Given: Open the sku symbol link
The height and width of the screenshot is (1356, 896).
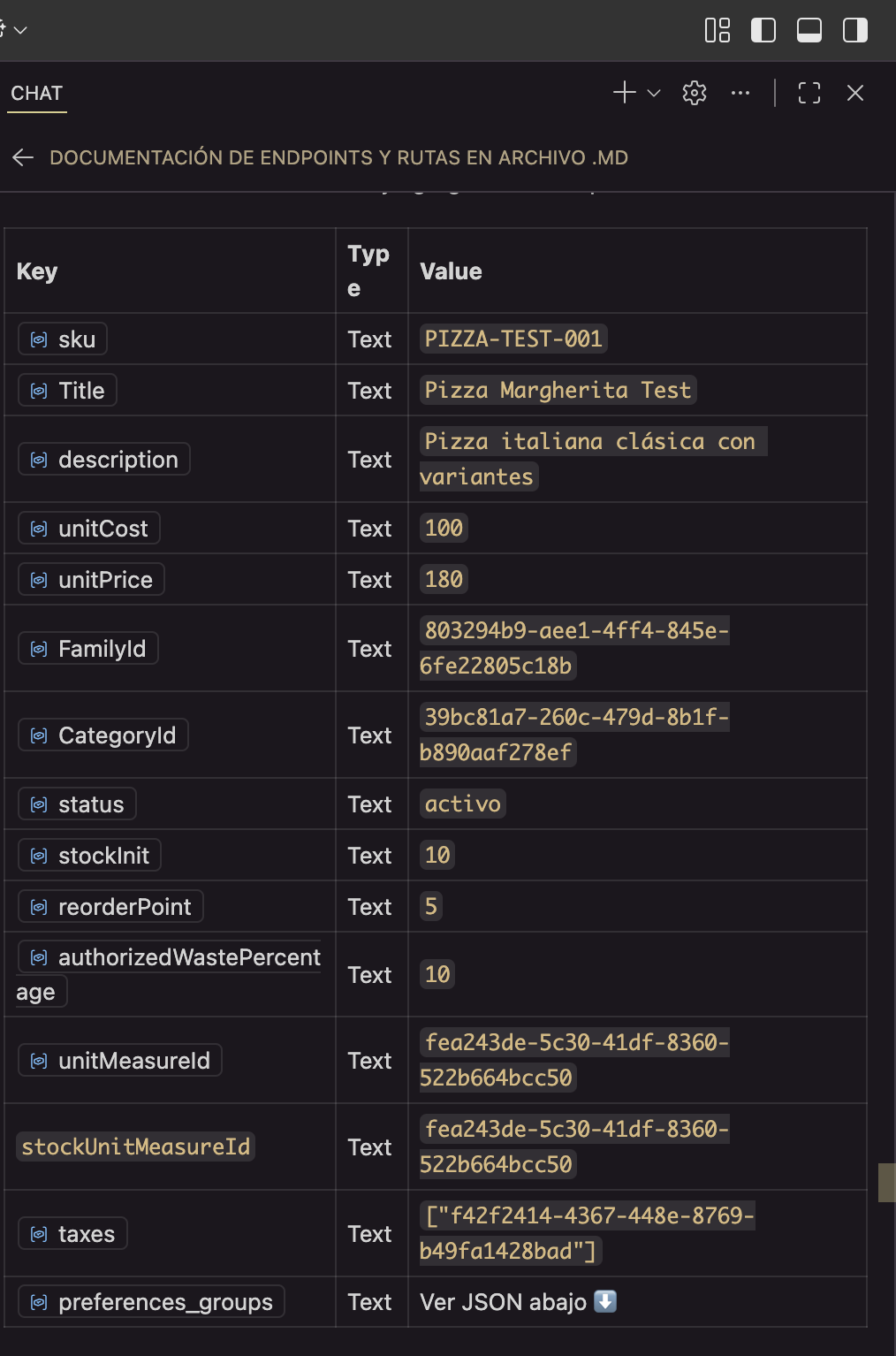Looking at the screenshot, I should pyautogui.click(x=63, y=339).
